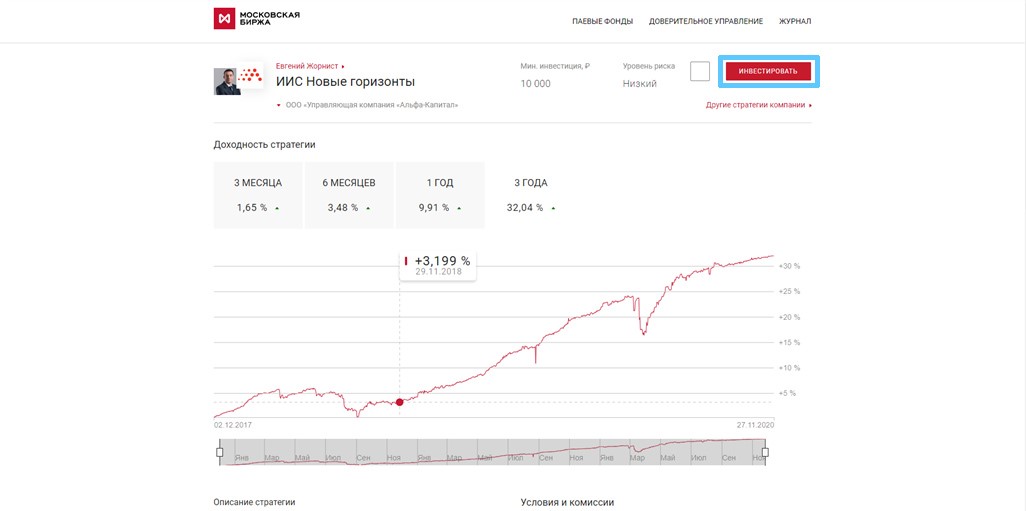This screenshot has width=1026, height=511.
Task: Select the 6 месяцев yield tab
Action: 349,195
